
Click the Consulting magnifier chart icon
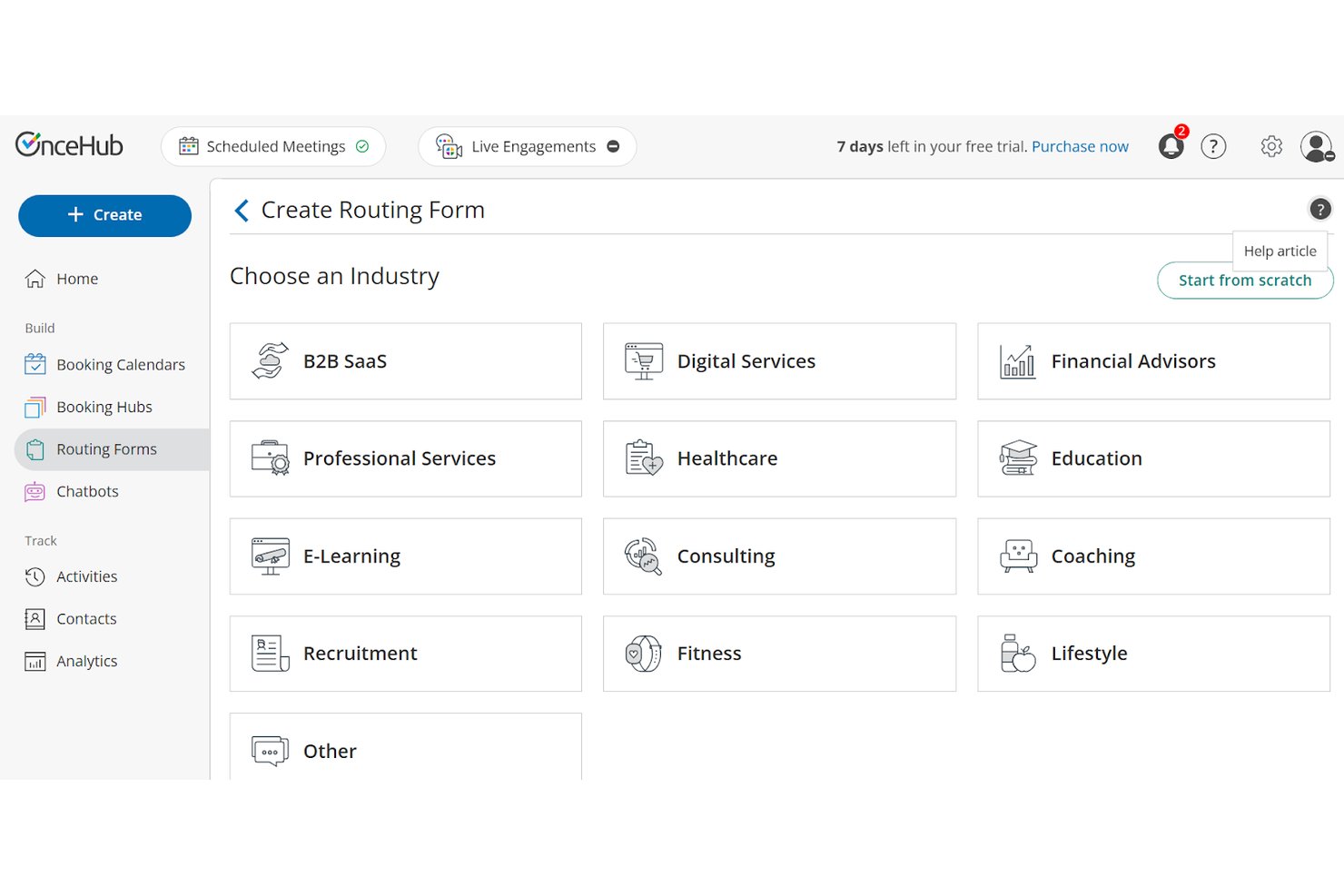[644, 556]
